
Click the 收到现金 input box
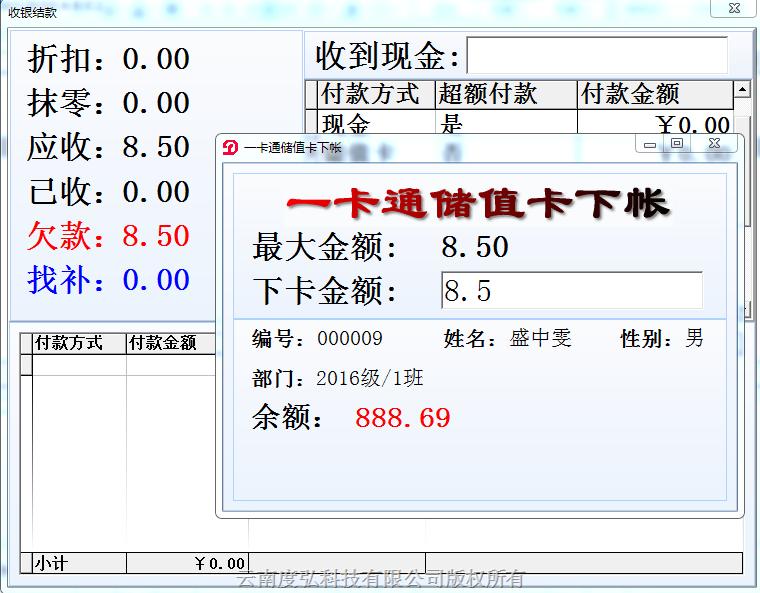tap(596, 56)
